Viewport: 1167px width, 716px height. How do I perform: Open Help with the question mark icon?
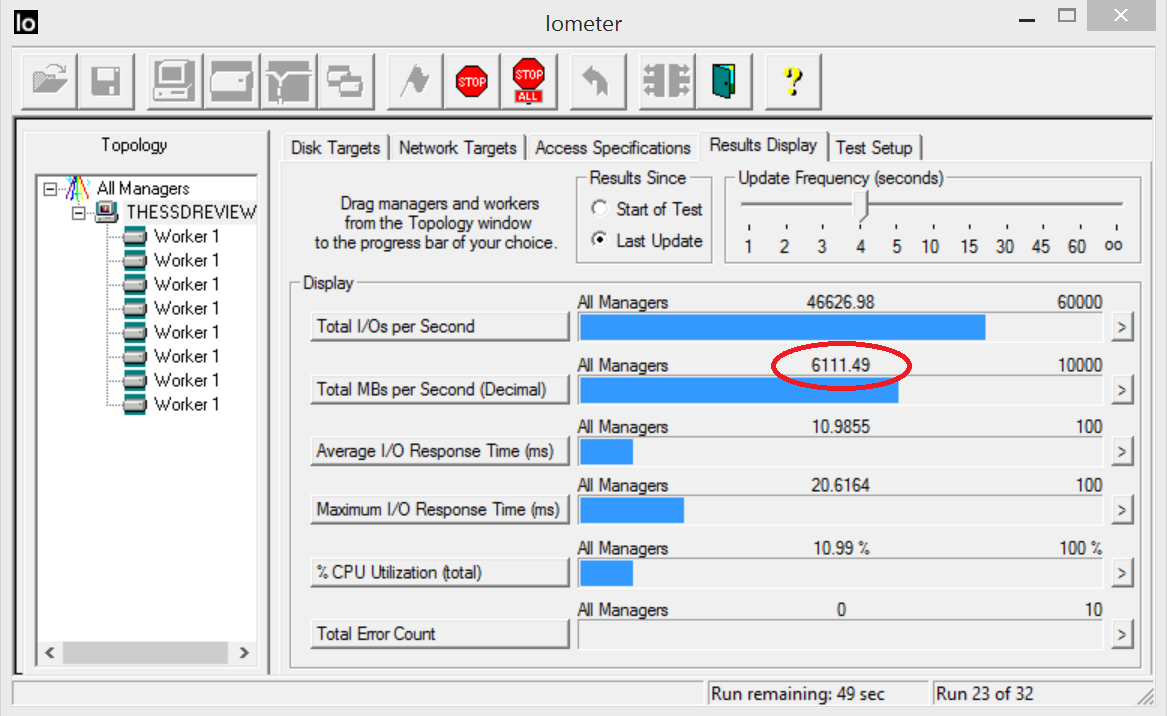point(793,81)
